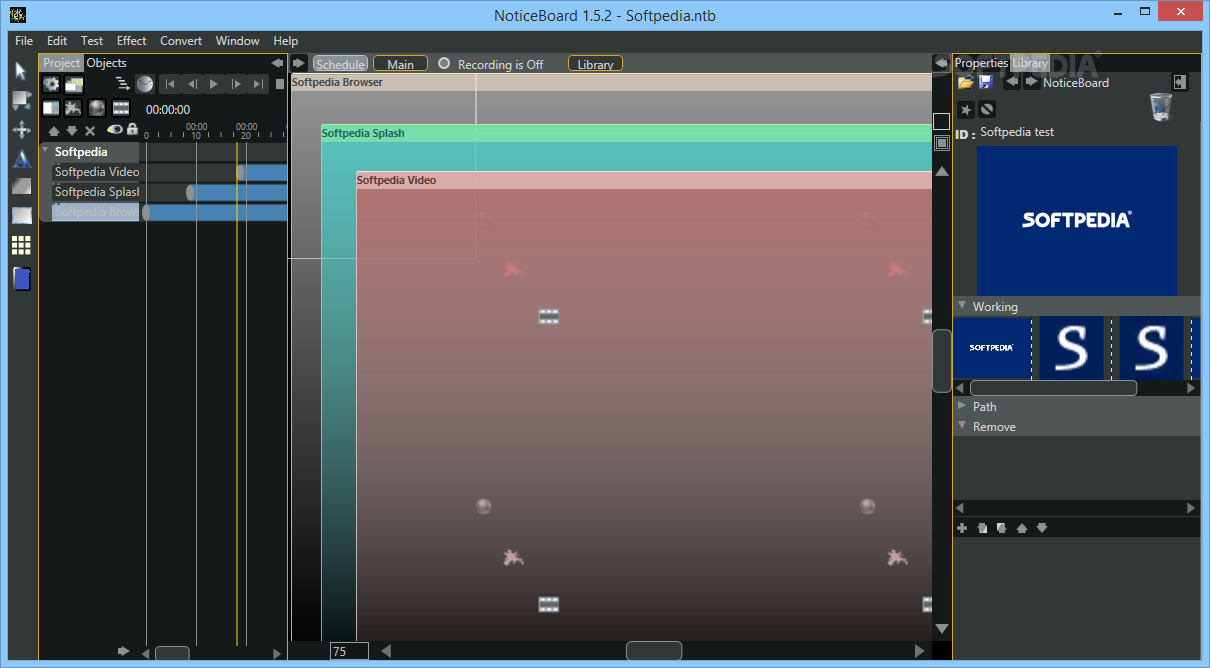Switch to the Project tab
The image size is (1210, 668).
coord(61,63)
